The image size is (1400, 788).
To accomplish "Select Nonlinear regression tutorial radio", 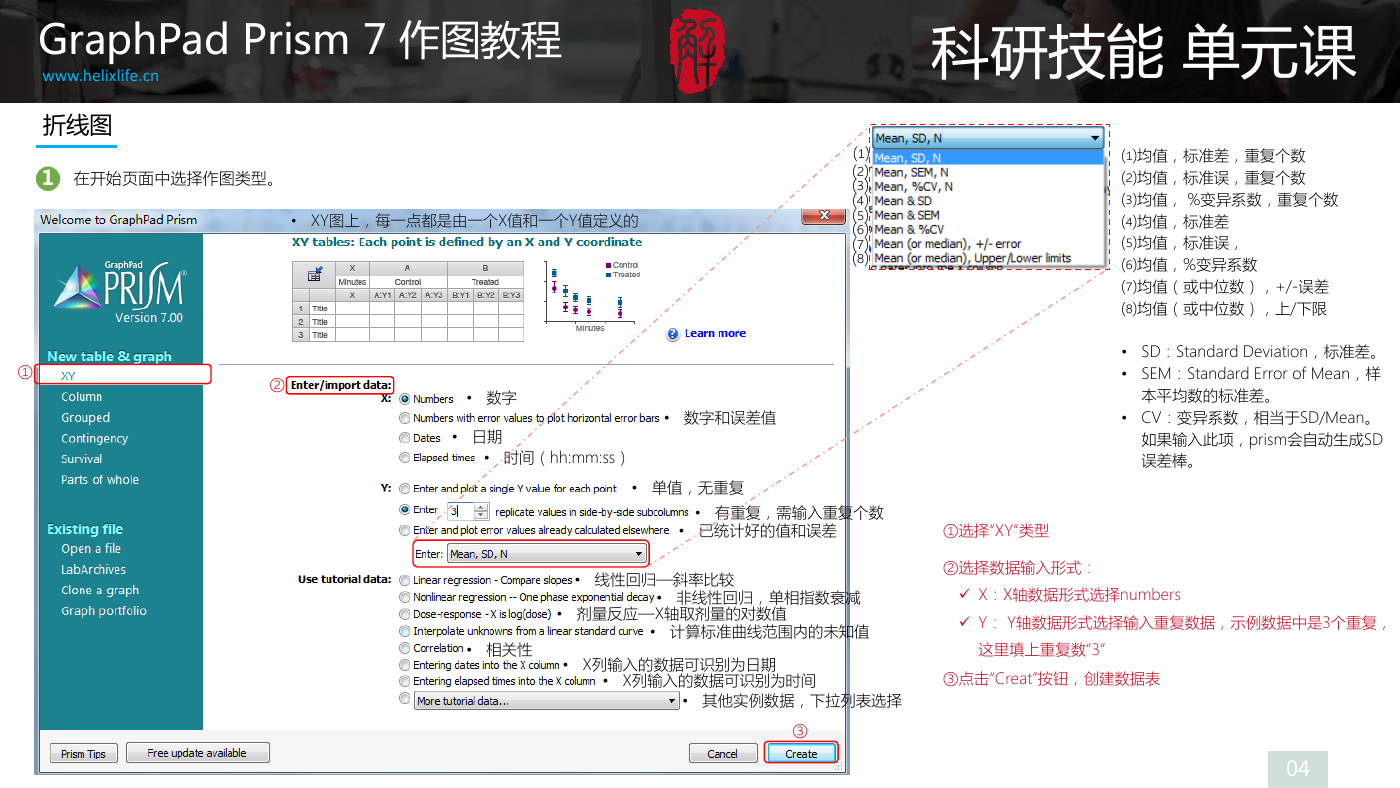I will click(x=404, y=597).
